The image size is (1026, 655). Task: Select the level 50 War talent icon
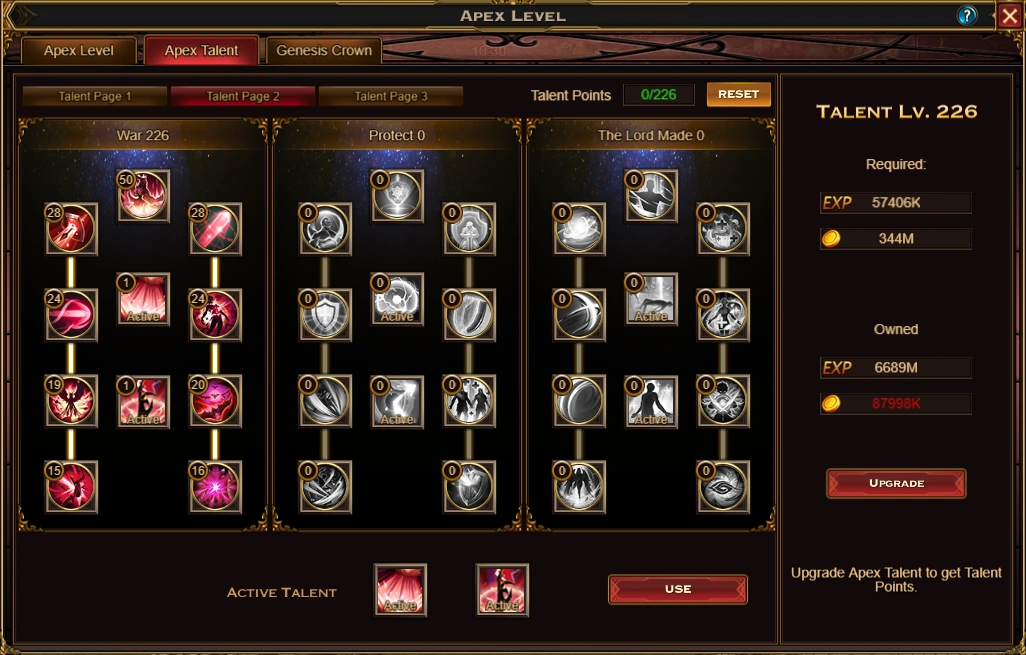pyautogui.click(x=143, y=196)
